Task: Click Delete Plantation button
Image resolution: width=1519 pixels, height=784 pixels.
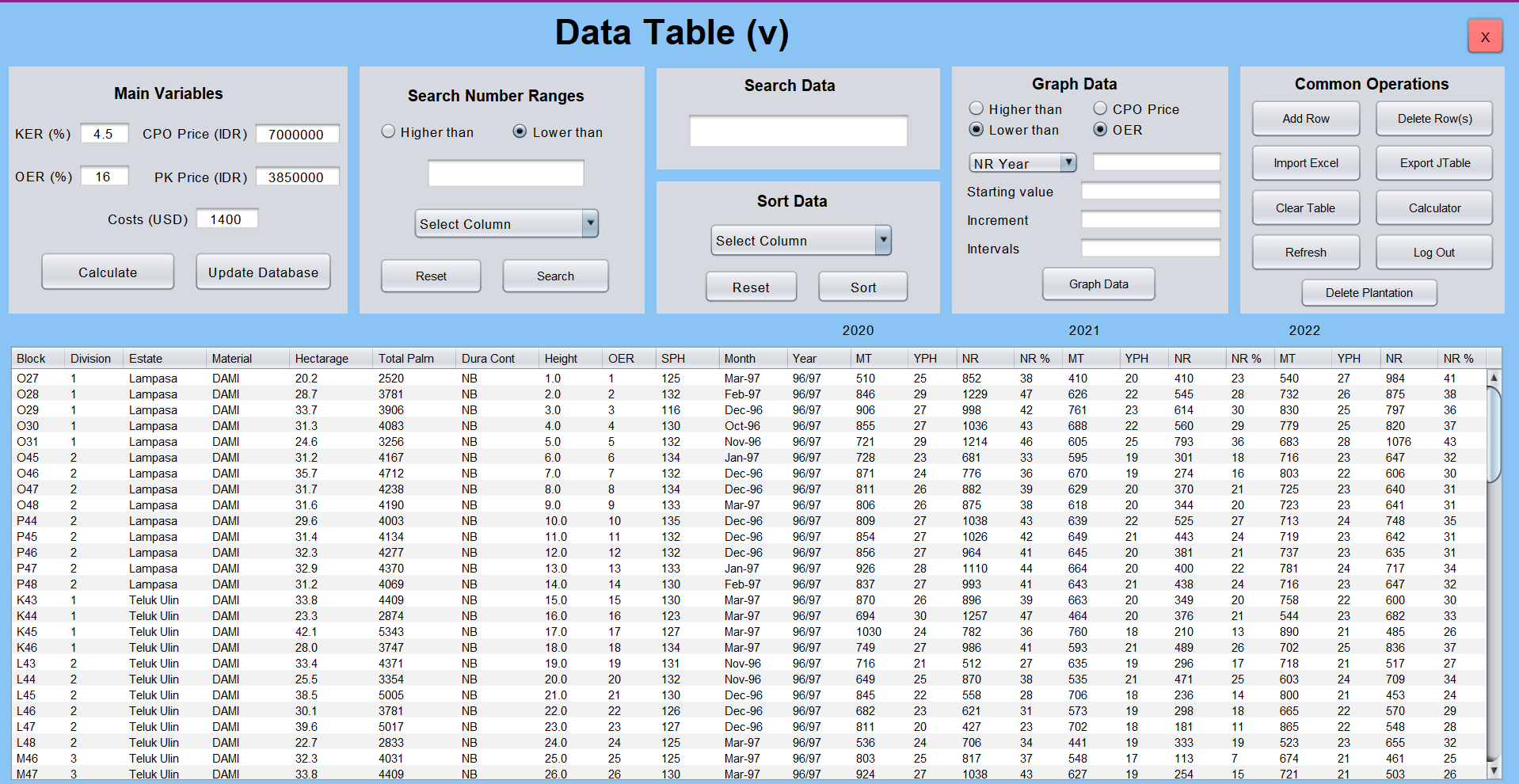Action: tap(1369, 292)
